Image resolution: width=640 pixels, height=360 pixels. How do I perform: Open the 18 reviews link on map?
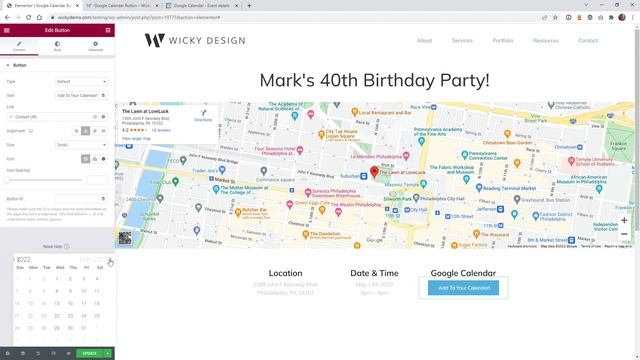161,130
